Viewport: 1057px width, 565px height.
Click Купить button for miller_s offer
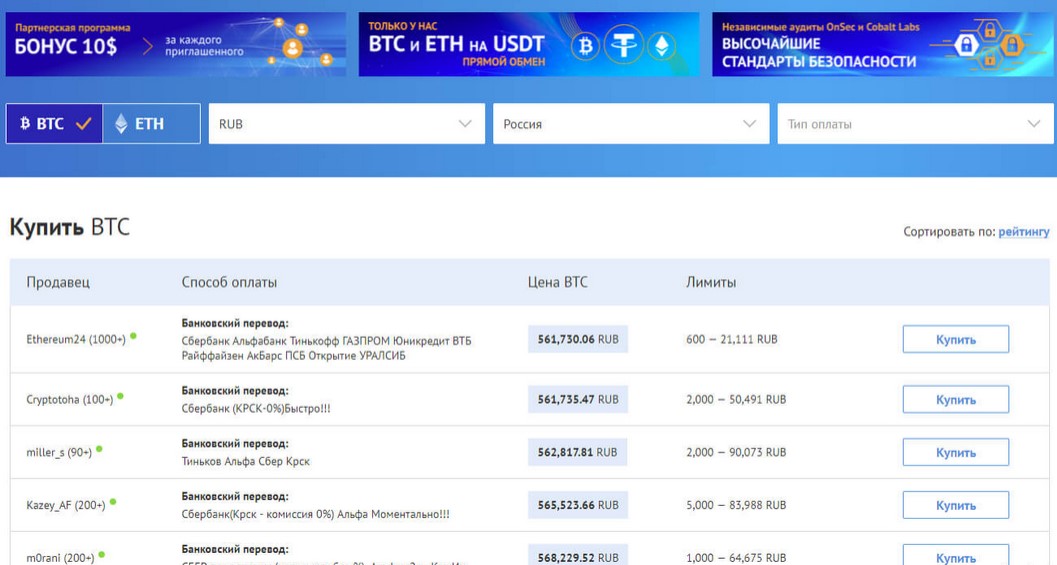[956, 452]
